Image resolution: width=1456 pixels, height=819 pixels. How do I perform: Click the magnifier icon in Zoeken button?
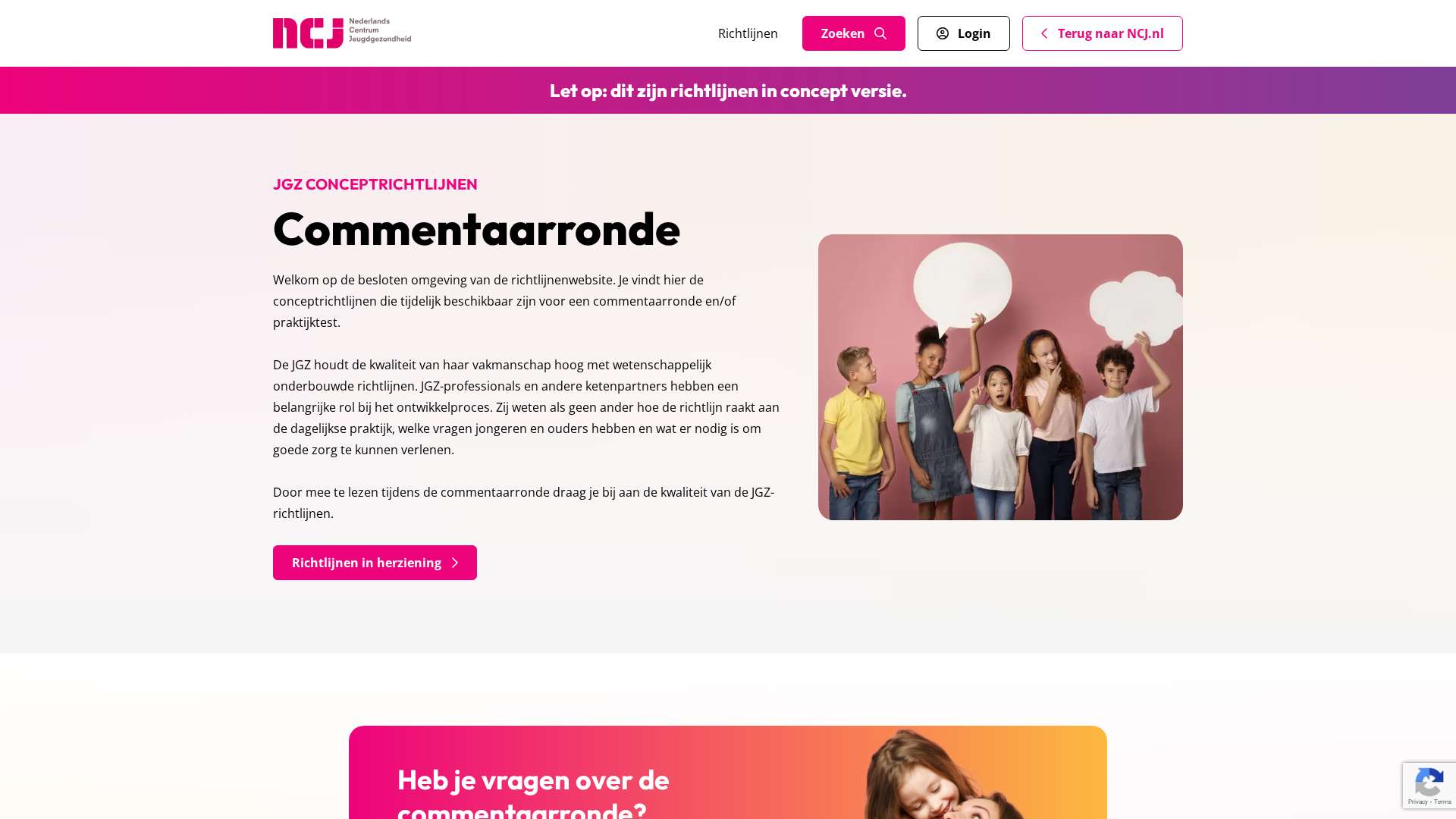coord(880,33)
